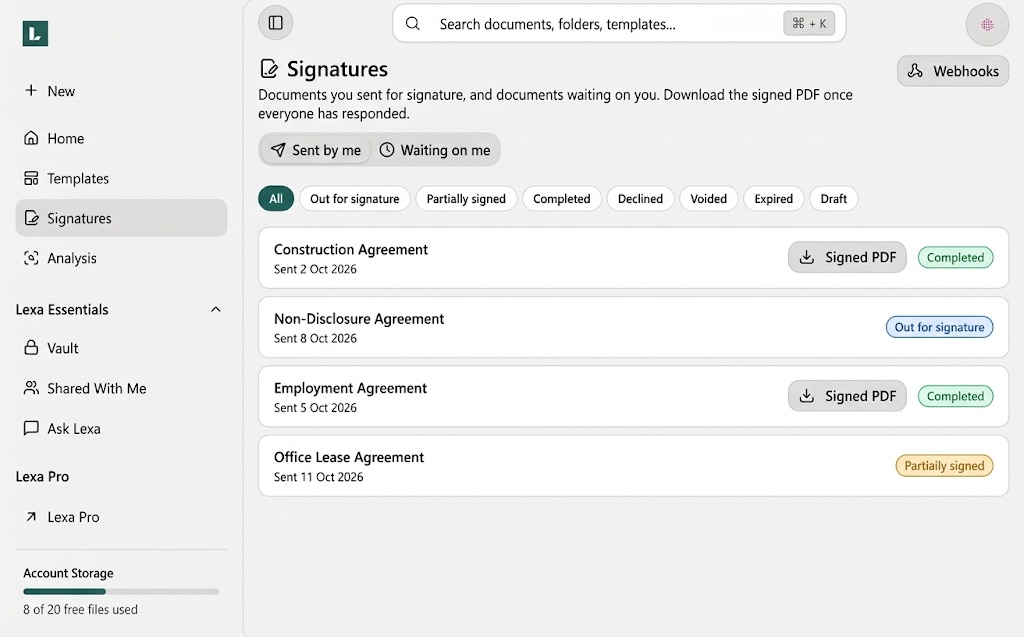This screenshot has height=637, width=1024.
Task: Filter by Partially signed chip
Action: point(466,199)
